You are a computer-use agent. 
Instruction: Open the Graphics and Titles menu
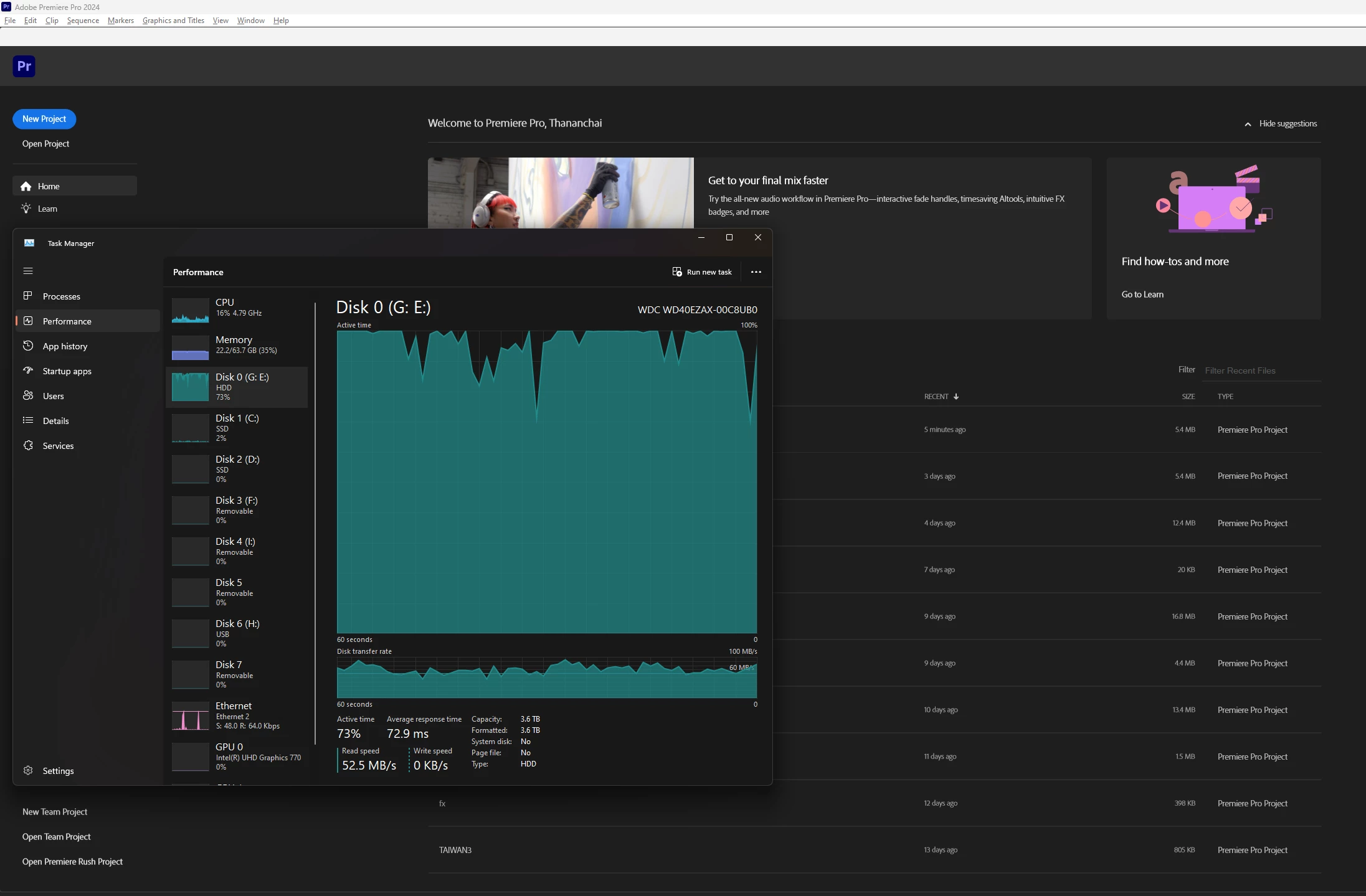[x=173, y=21]
